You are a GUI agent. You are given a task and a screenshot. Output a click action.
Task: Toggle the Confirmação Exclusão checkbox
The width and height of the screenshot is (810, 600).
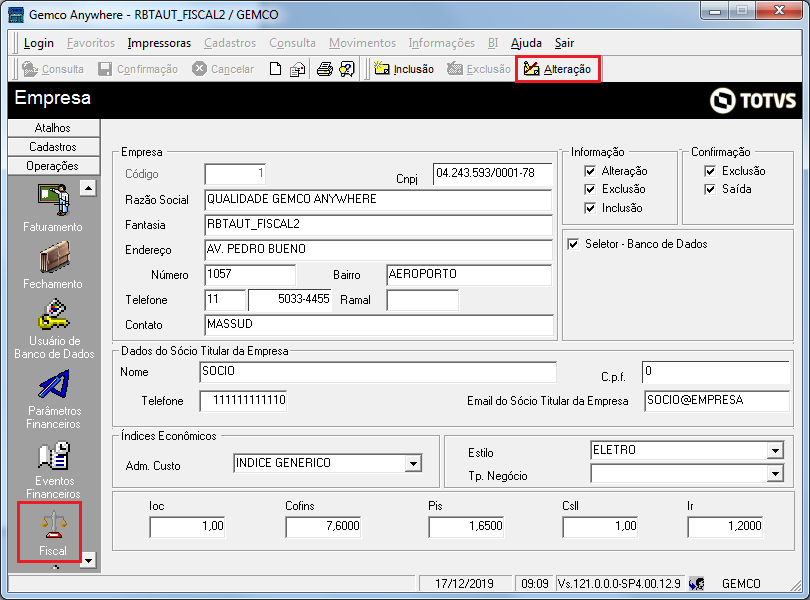click(710, 171)
